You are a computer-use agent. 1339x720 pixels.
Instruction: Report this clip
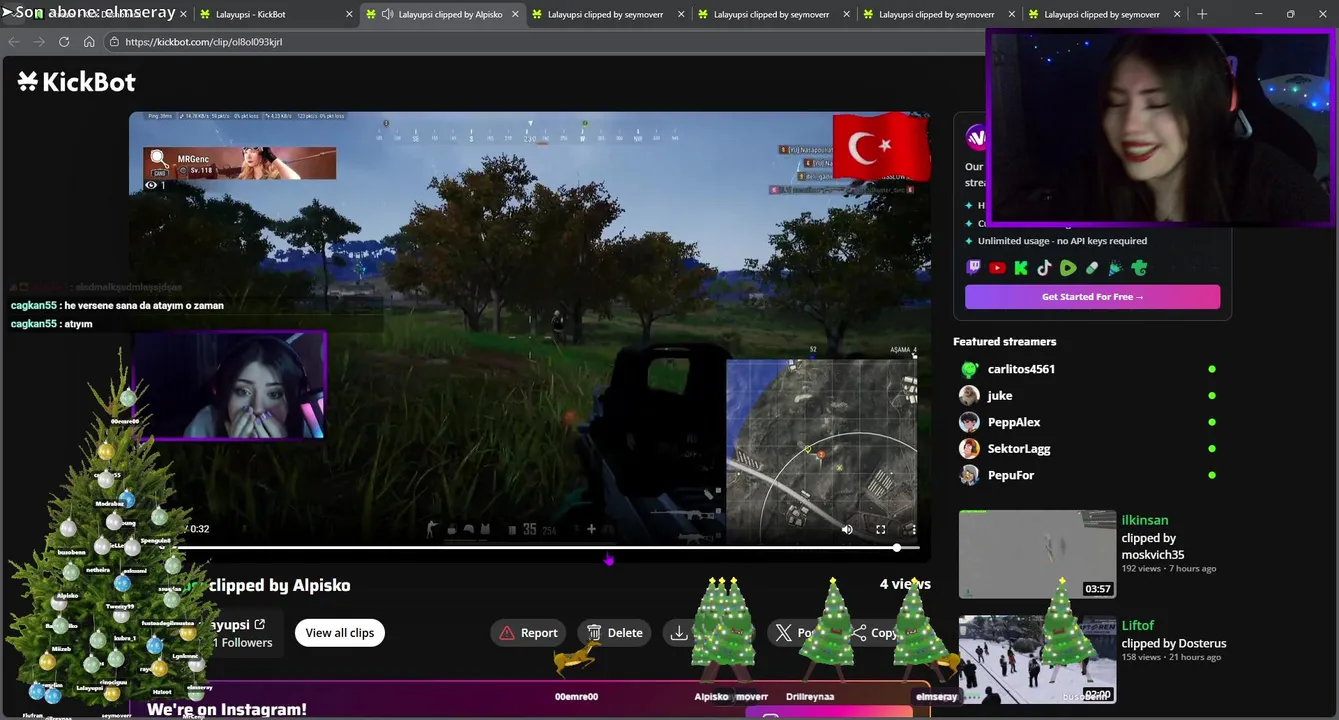click(528, 633)
